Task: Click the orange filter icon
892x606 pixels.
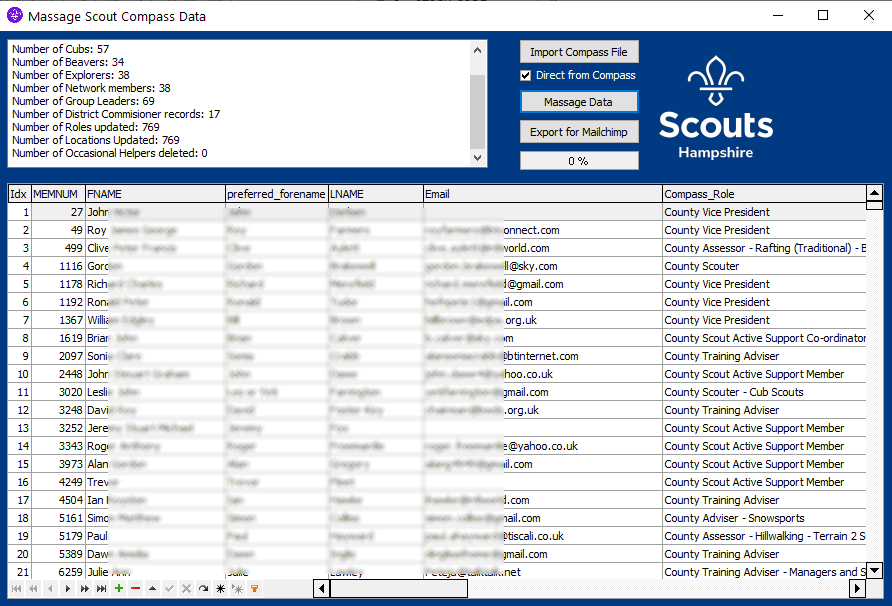Action: tap(254, 589)
